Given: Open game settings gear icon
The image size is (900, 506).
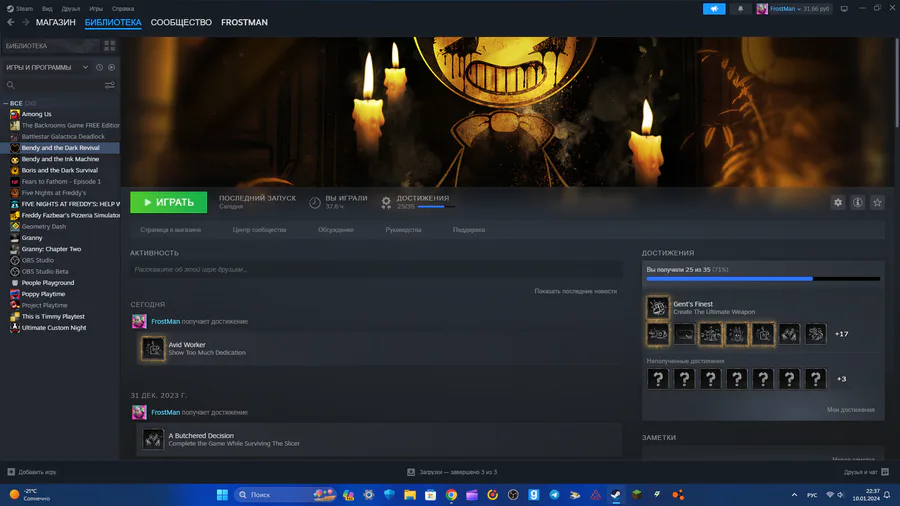Looking at the screenshot, I should [838, 203].
